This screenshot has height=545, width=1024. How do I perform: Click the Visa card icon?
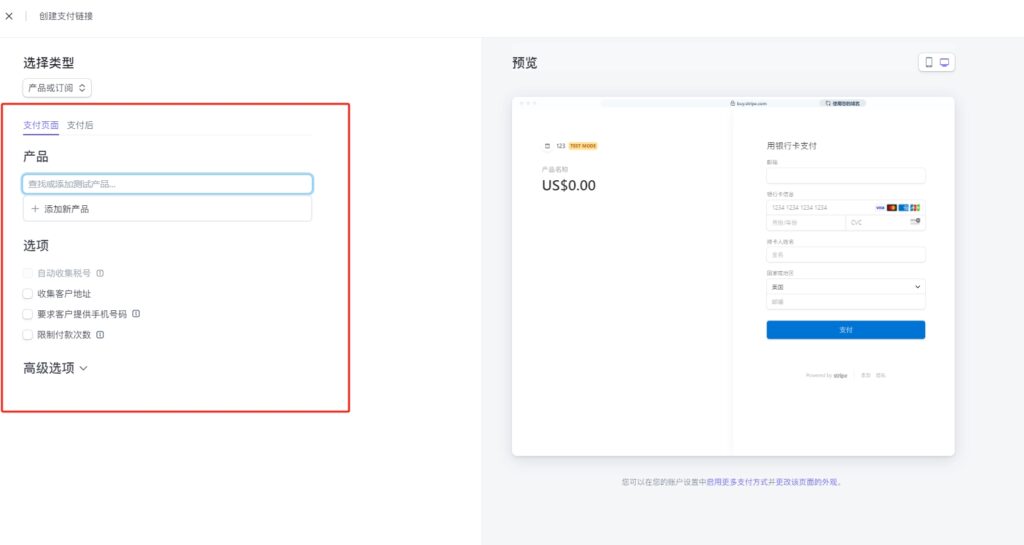coord(880,208)
